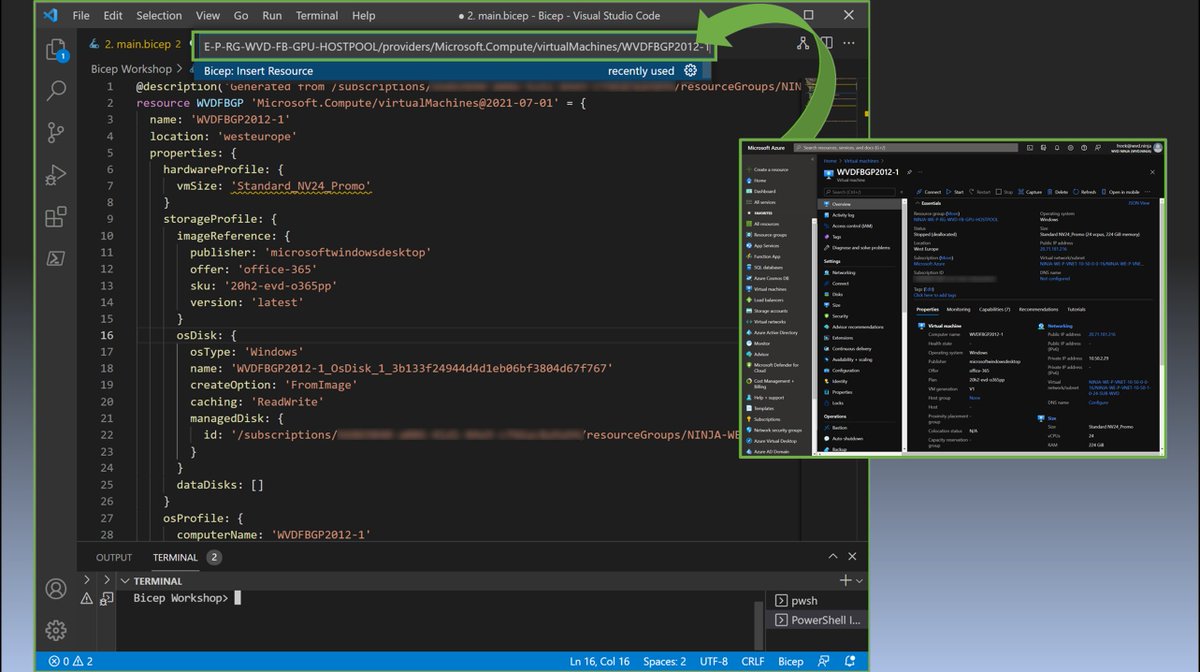Click Delete in the Azure VM toolbar

point(1058,192)
